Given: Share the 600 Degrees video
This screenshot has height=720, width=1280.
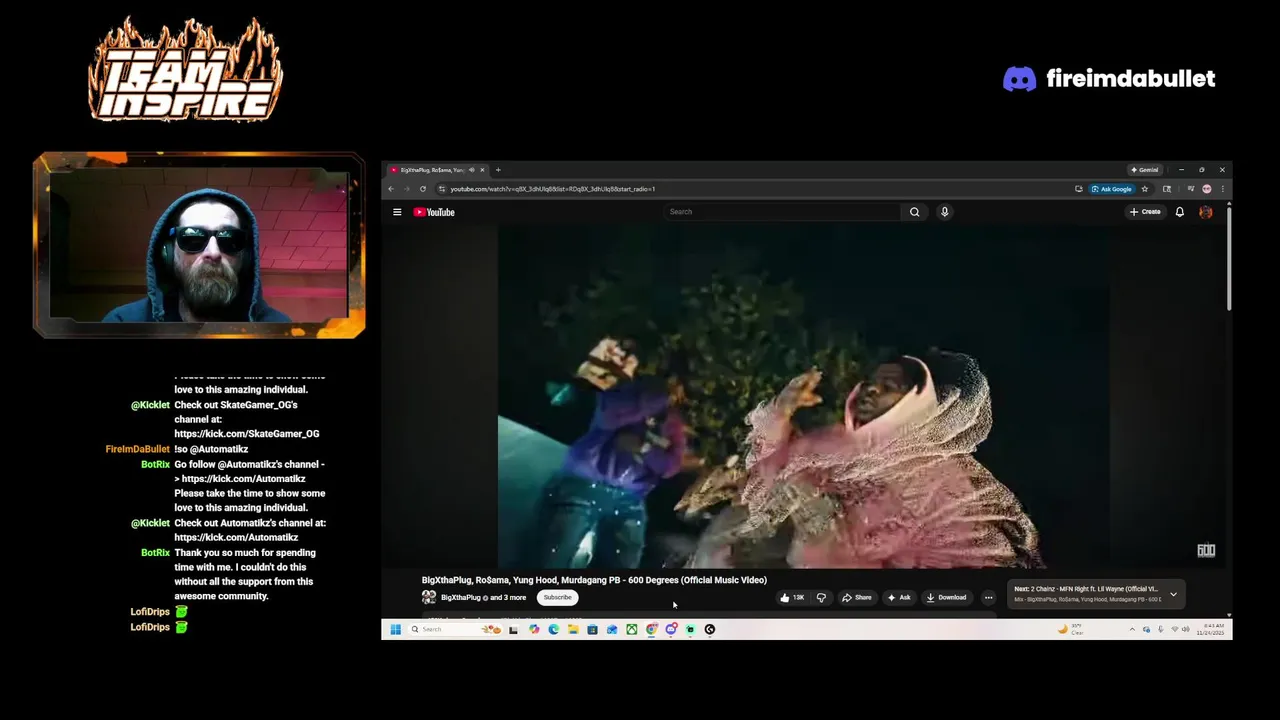Looking at the screenshot, I should [x=856, y=598].
